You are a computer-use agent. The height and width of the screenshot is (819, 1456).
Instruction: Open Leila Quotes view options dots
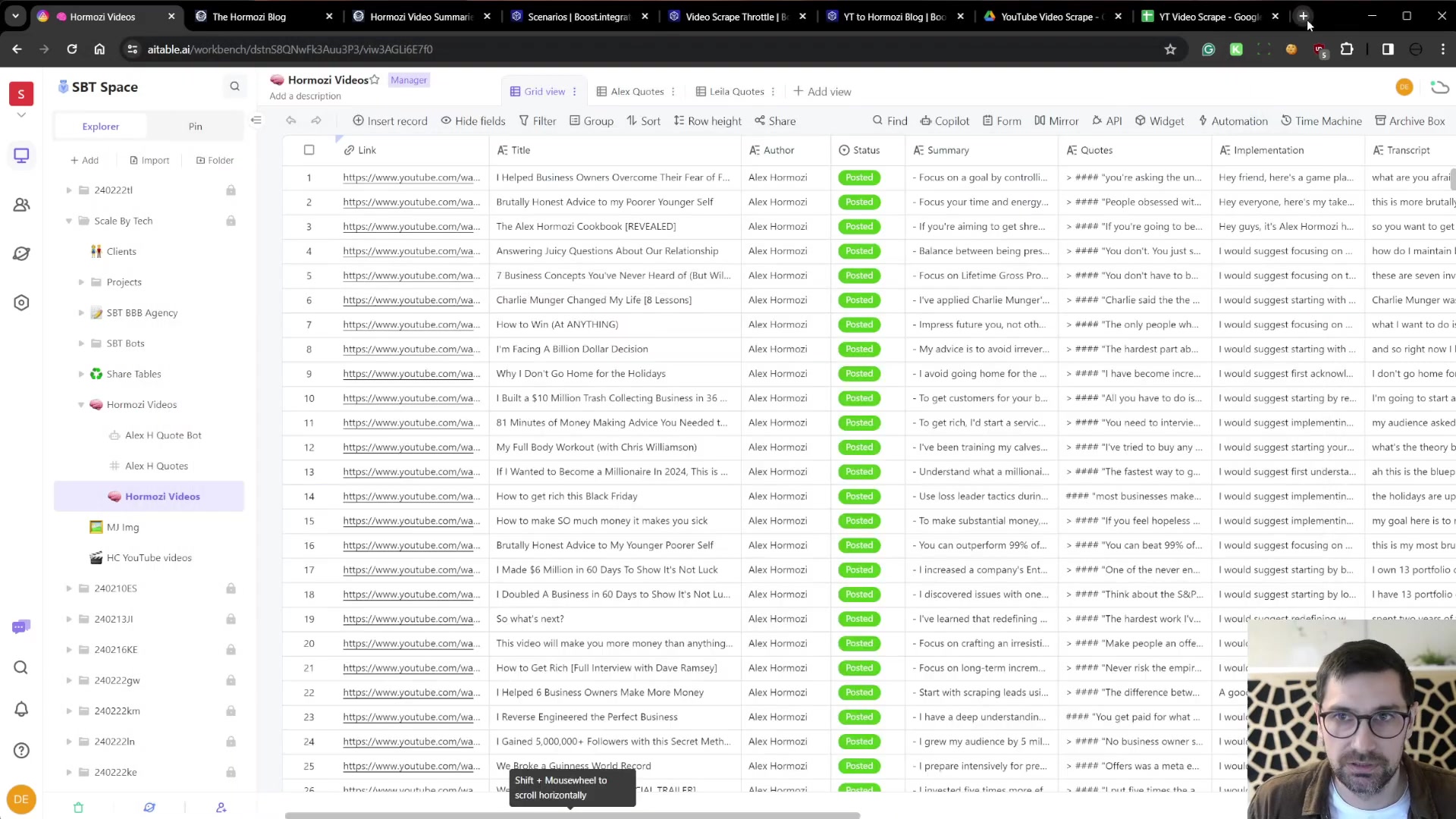point(773,92)
